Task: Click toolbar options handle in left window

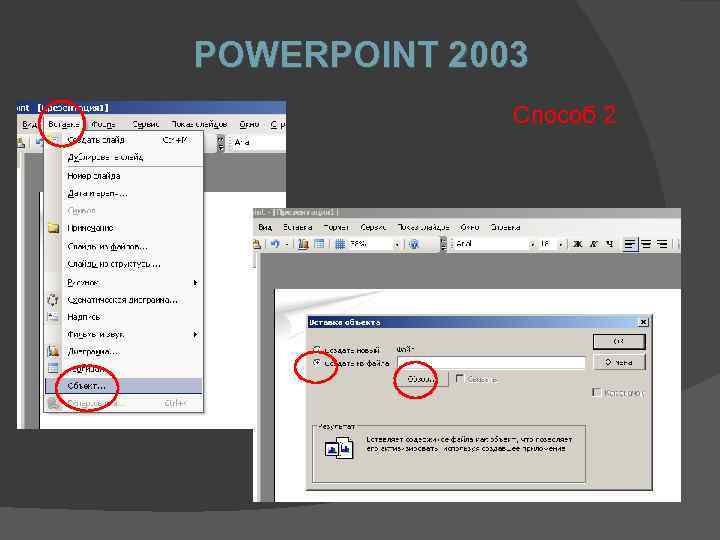Action: click(220, 143)
